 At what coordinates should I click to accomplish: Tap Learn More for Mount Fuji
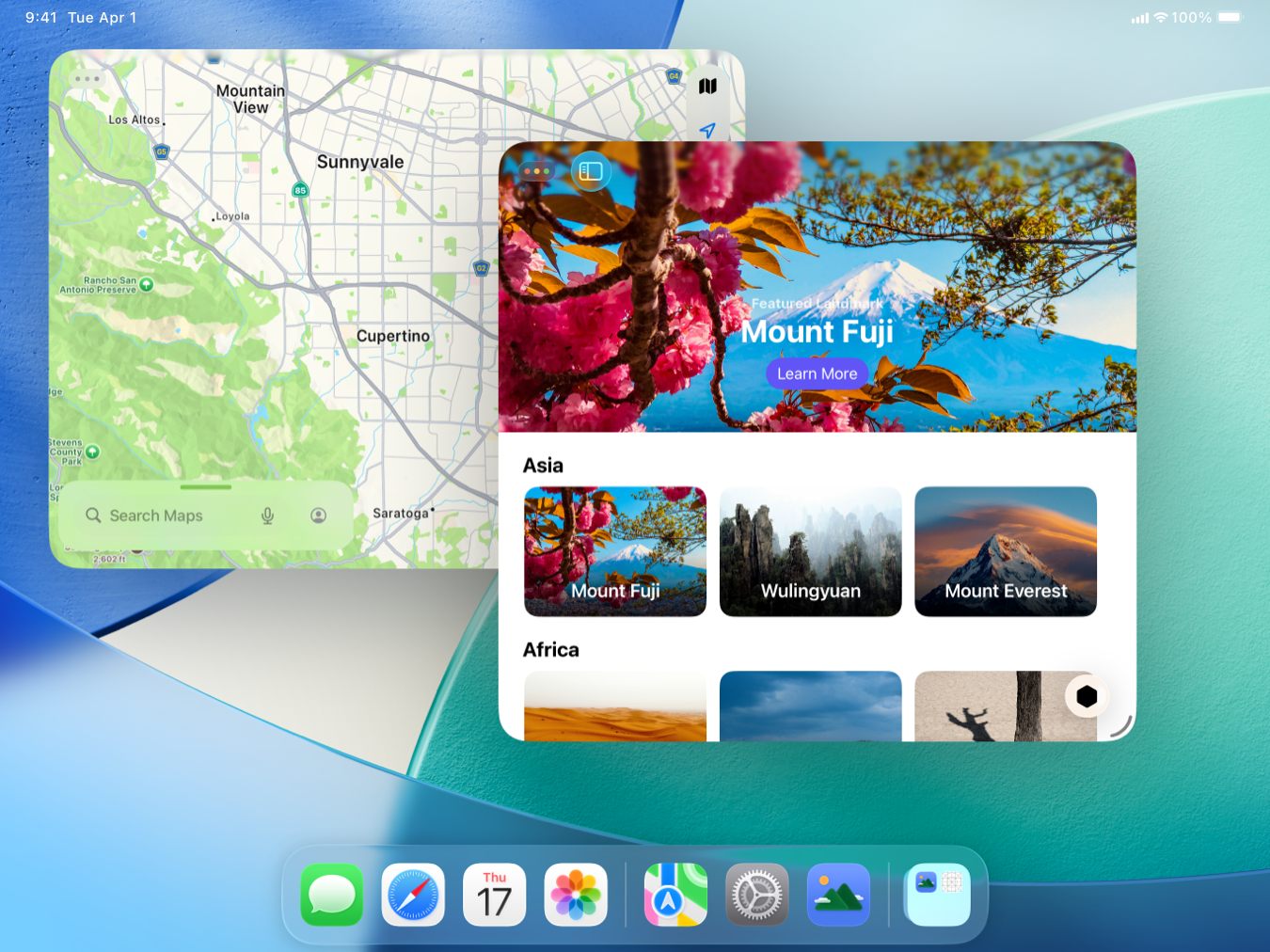point(817,373)
